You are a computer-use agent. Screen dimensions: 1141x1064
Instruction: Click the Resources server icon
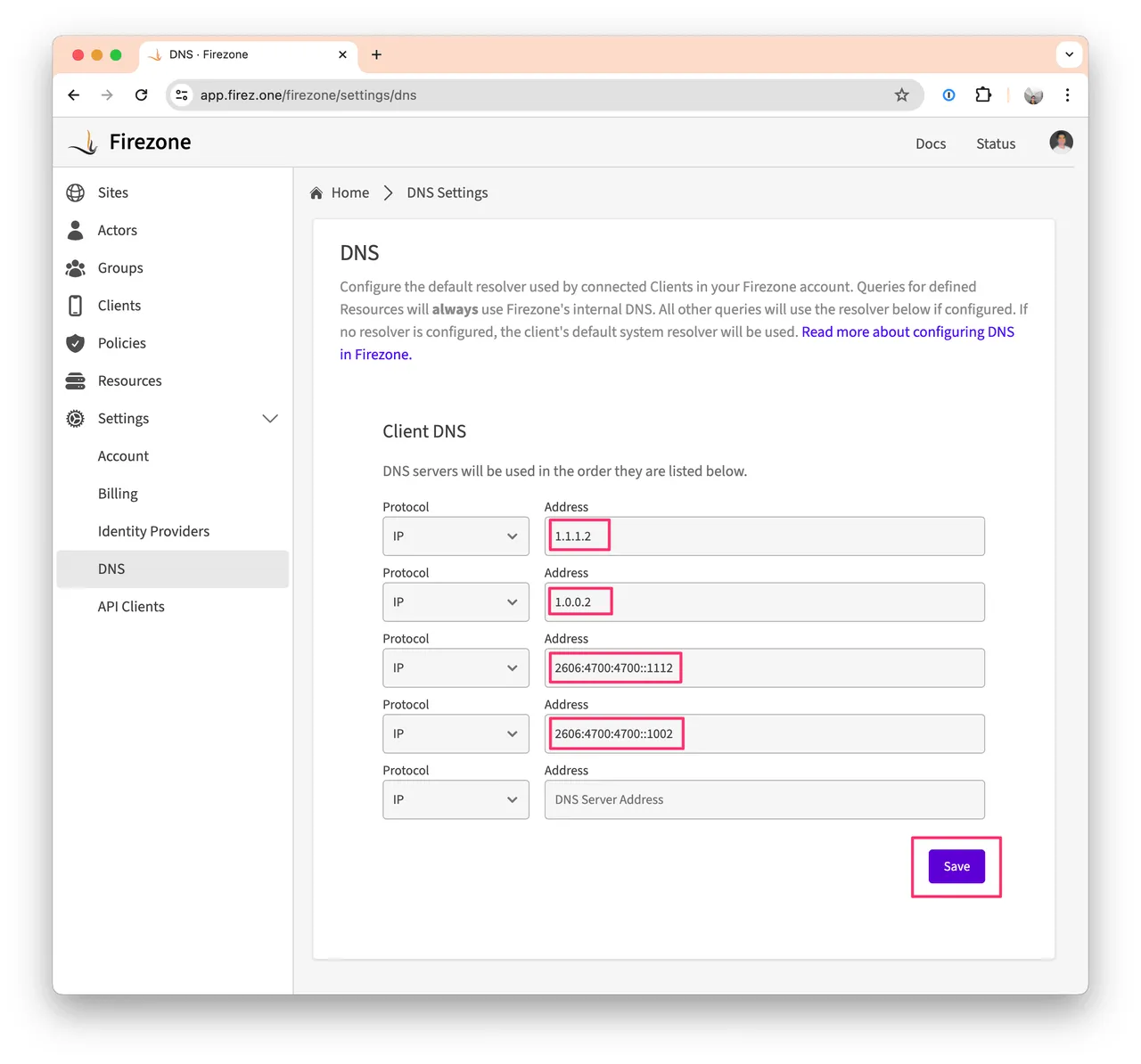point(76,381)
